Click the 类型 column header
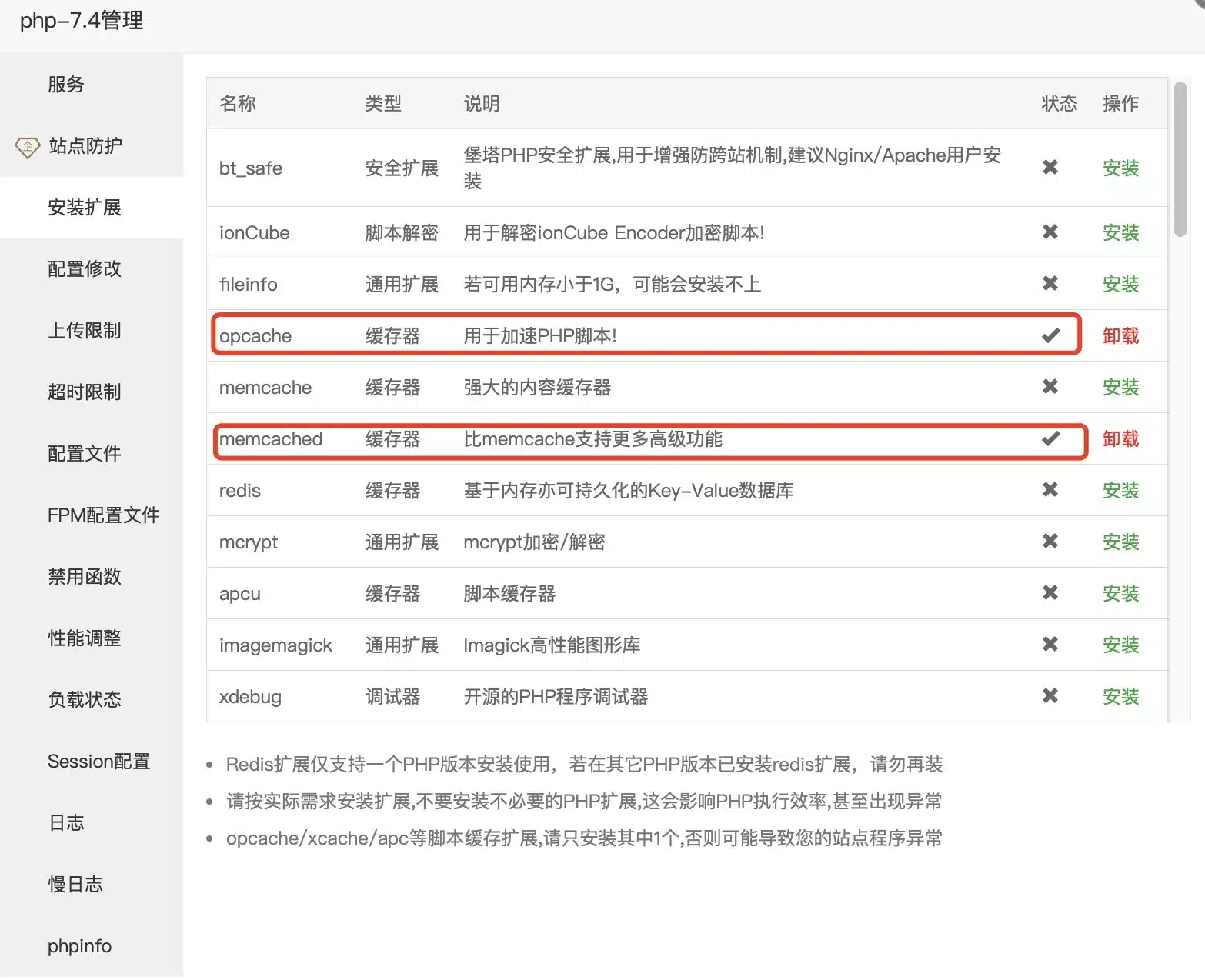 tap(383, 104)
